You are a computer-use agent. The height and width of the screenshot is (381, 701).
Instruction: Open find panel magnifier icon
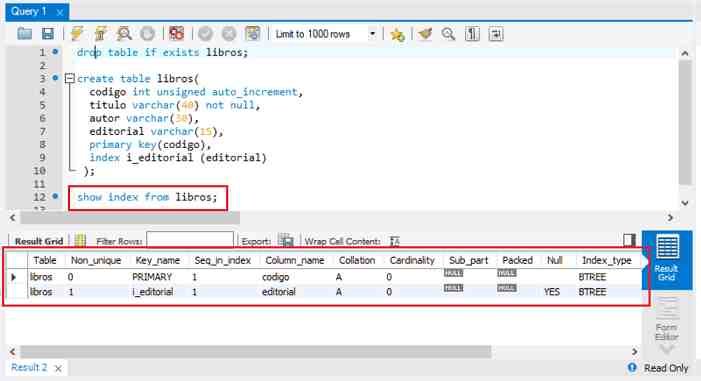coord(448,34)
